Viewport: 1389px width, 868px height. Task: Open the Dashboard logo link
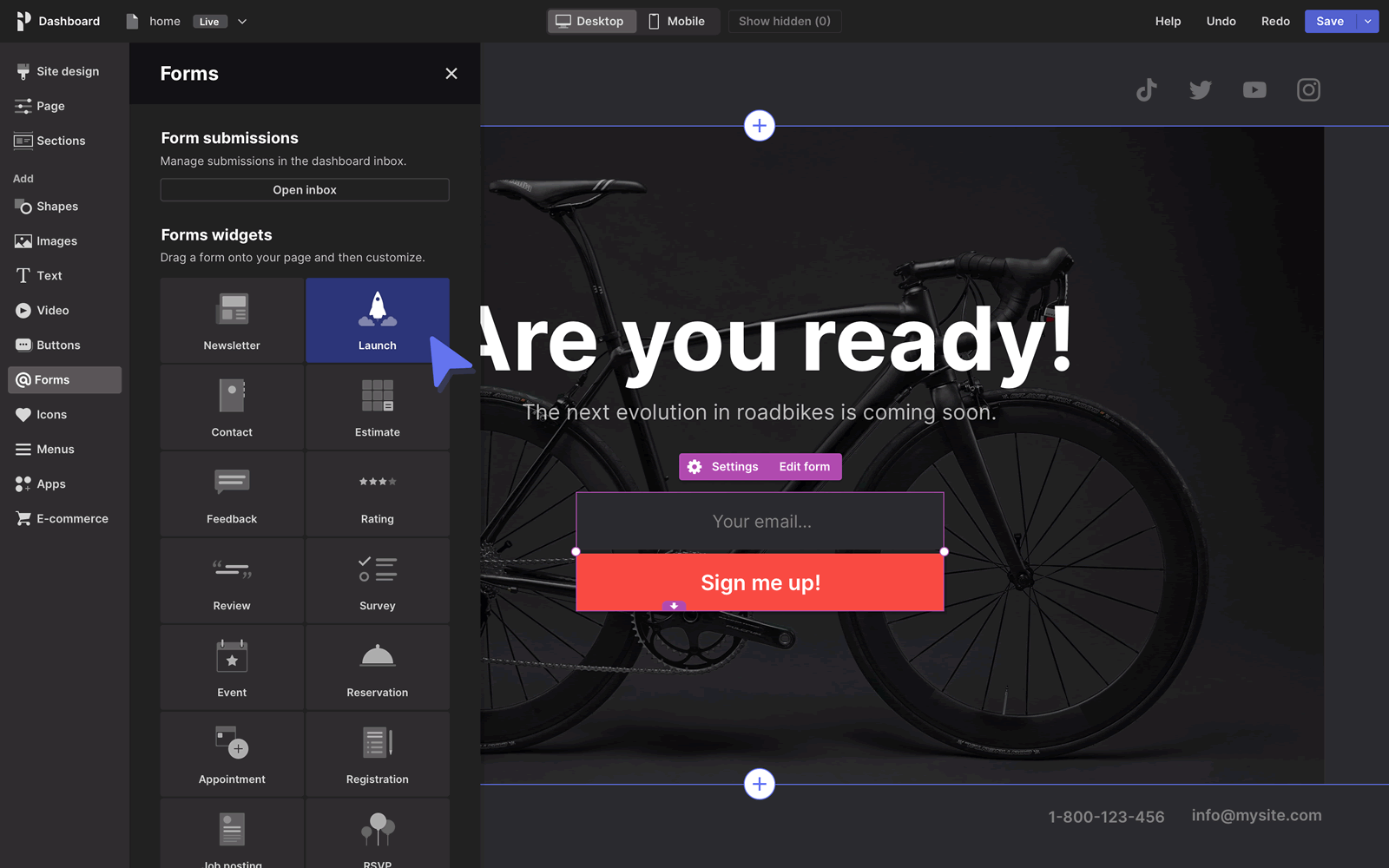[x=58, y=21]
